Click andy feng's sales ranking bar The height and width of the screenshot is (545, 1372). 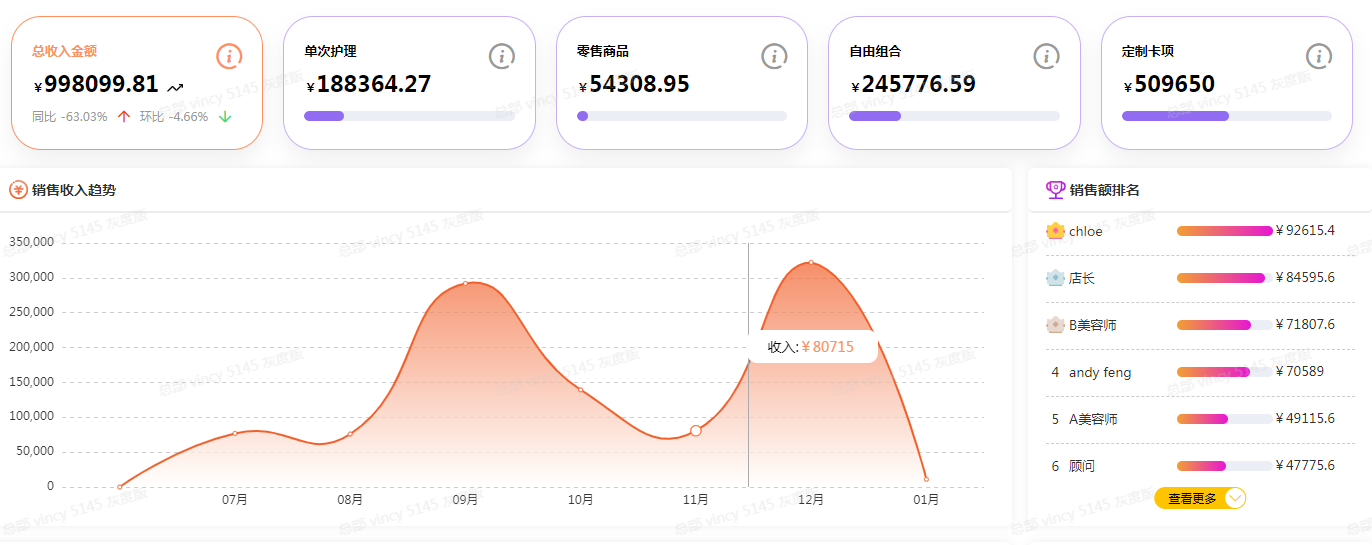click(1225, 372)
